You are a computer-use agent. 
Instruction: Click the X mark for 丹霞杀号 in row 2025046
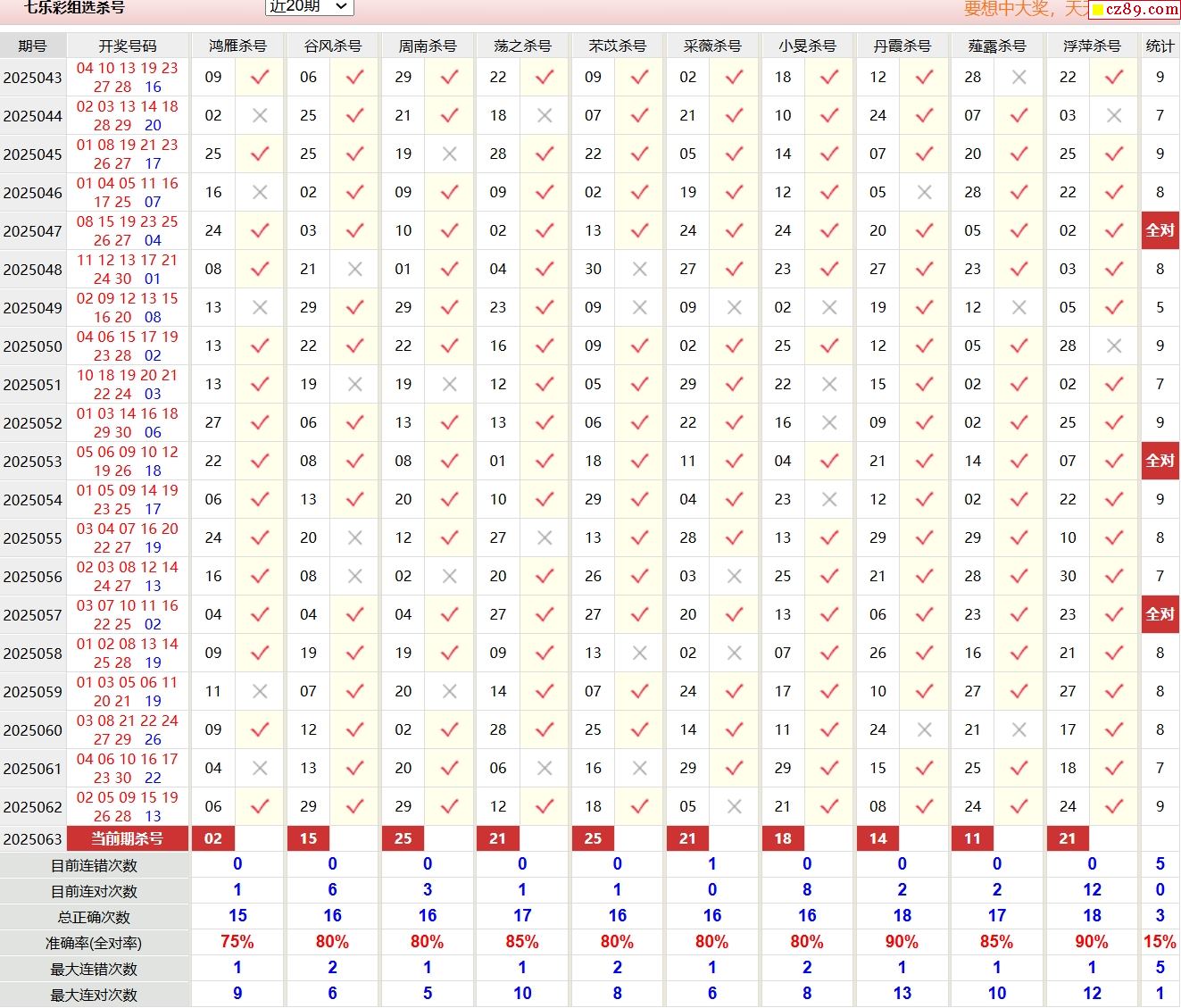coord(925,193)
